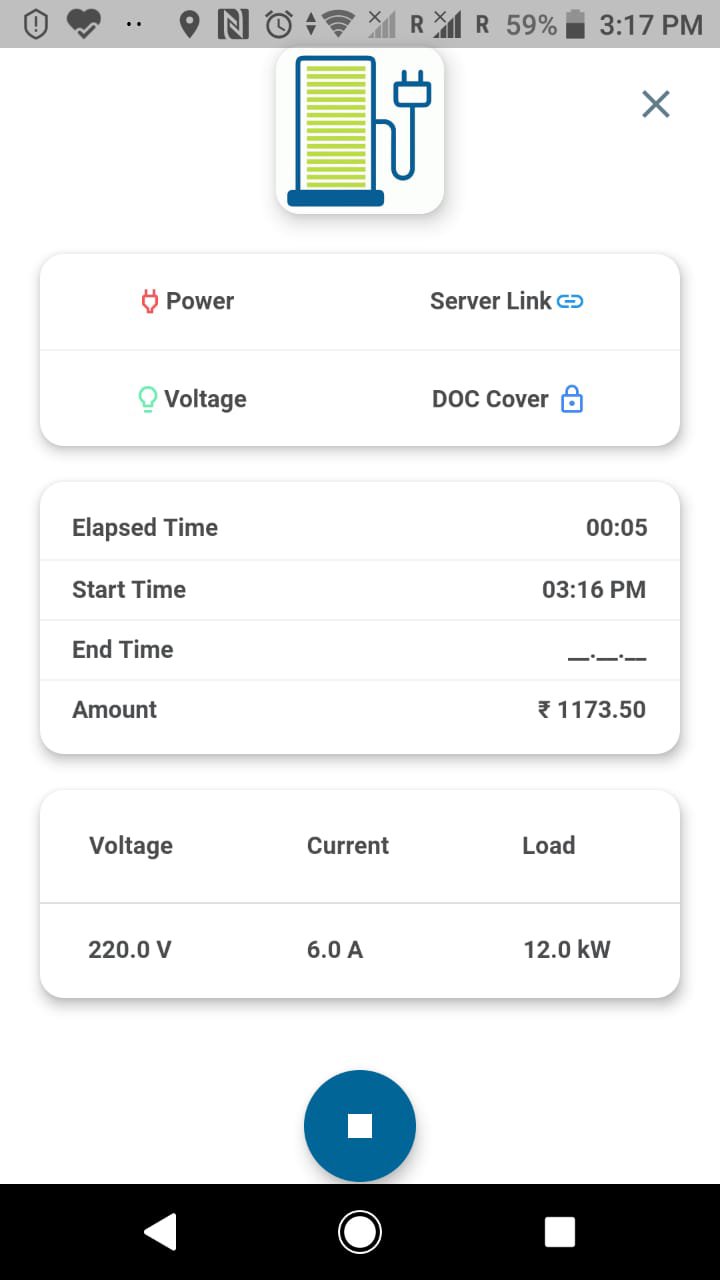Tap the 12.0 kW load reading

coord(567,949)
